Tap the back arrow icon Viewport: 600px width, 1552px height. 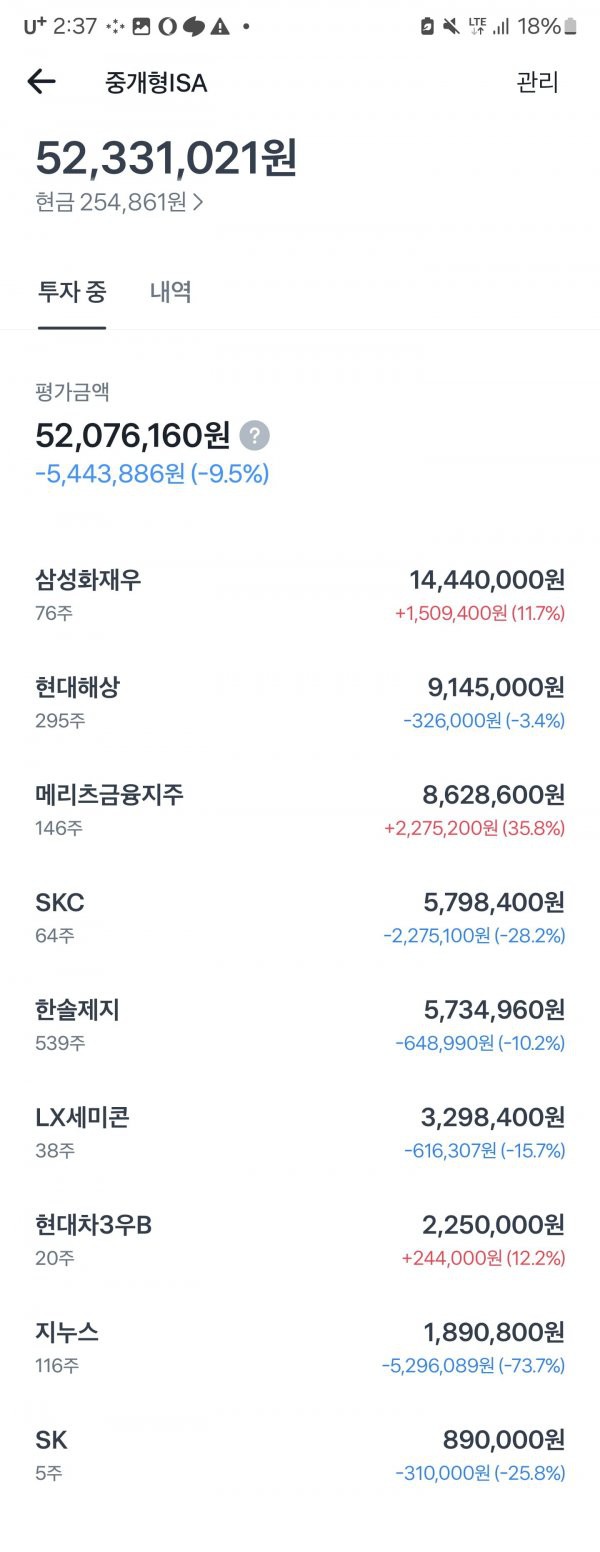(x=41, y=82)
